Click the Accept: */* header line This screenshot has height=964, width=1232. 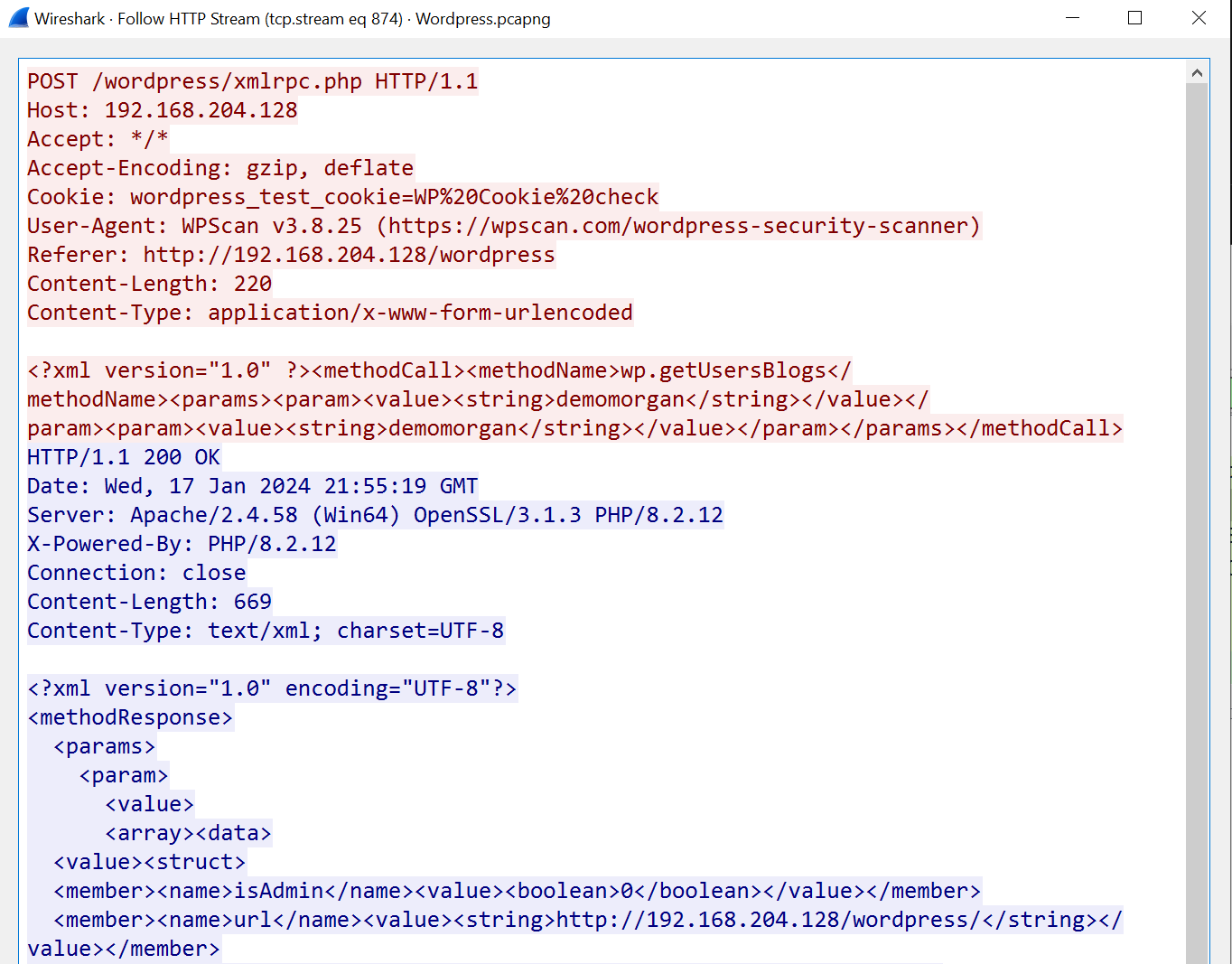(98, 139)
